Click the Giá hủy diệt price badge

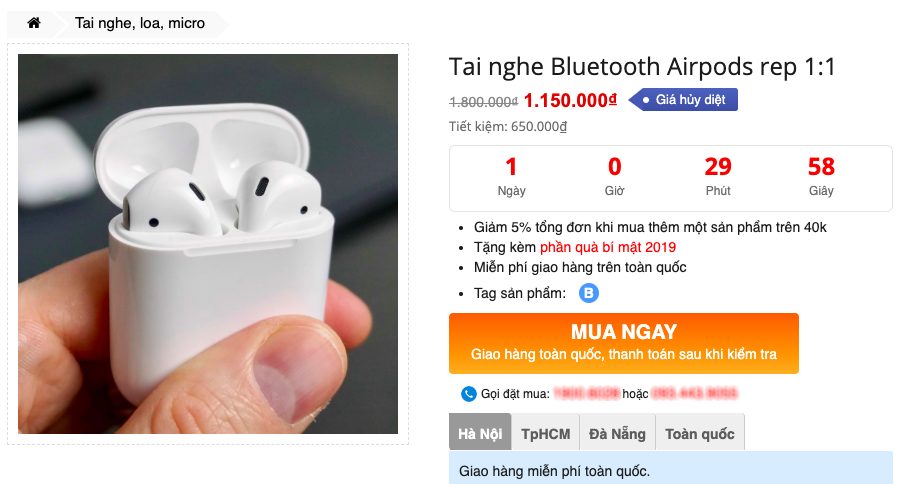coord(683,100)
